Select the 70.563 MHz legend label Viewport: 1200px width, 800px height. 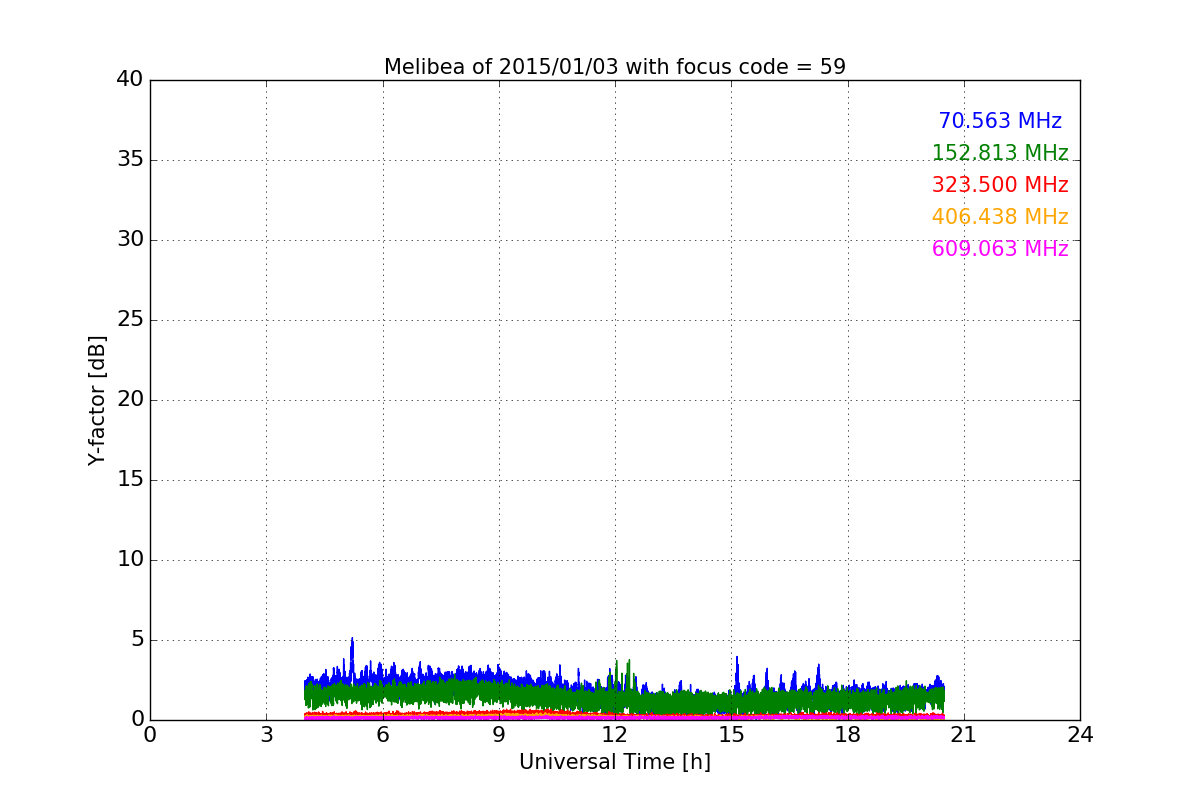click(x=1000, y=121)
